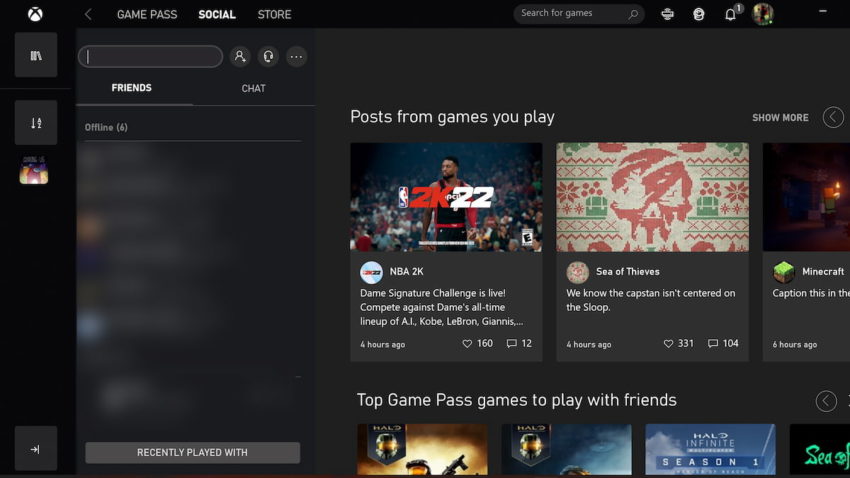This screenshot has width=850, height=478.
Task: Click SHOW MORE for posts
Action: [x=780, y=118]
